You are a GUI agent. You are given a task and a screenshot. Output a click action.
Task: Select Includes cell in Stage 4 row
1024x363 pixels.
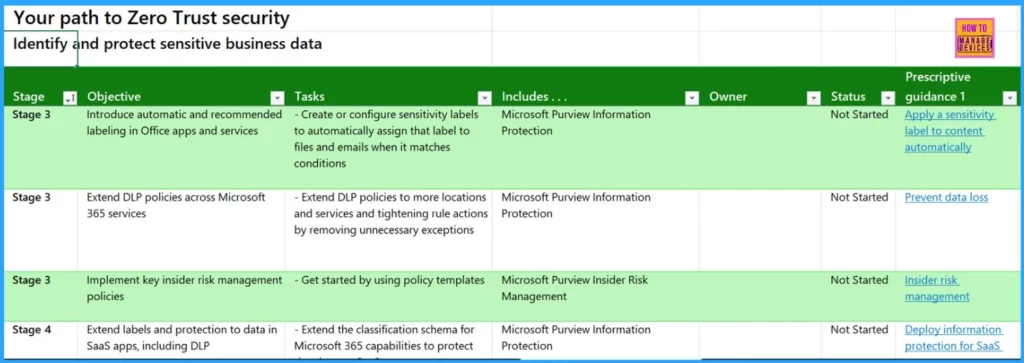point(595,339)
